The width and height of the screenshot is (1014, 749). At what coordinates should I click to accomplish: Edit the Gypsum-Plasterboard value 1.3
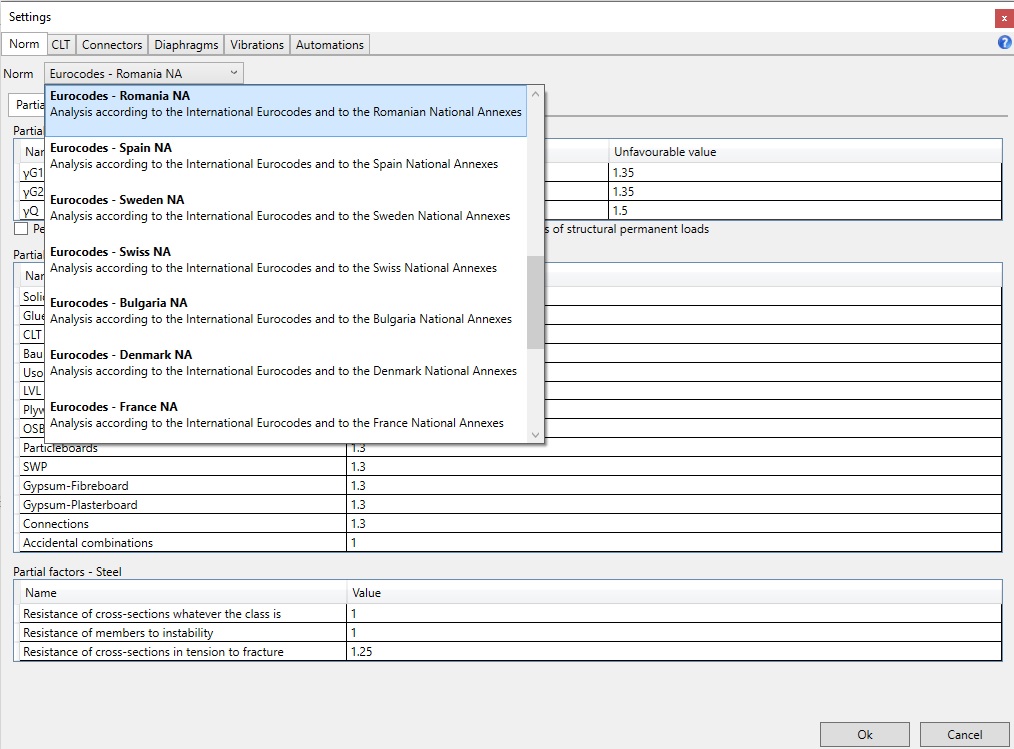point(674,505)
